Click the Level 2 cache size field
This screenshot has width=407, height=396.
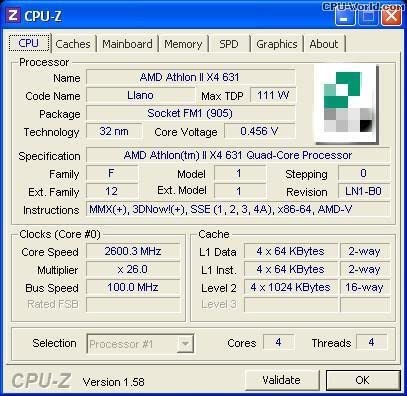click(290, 287)
